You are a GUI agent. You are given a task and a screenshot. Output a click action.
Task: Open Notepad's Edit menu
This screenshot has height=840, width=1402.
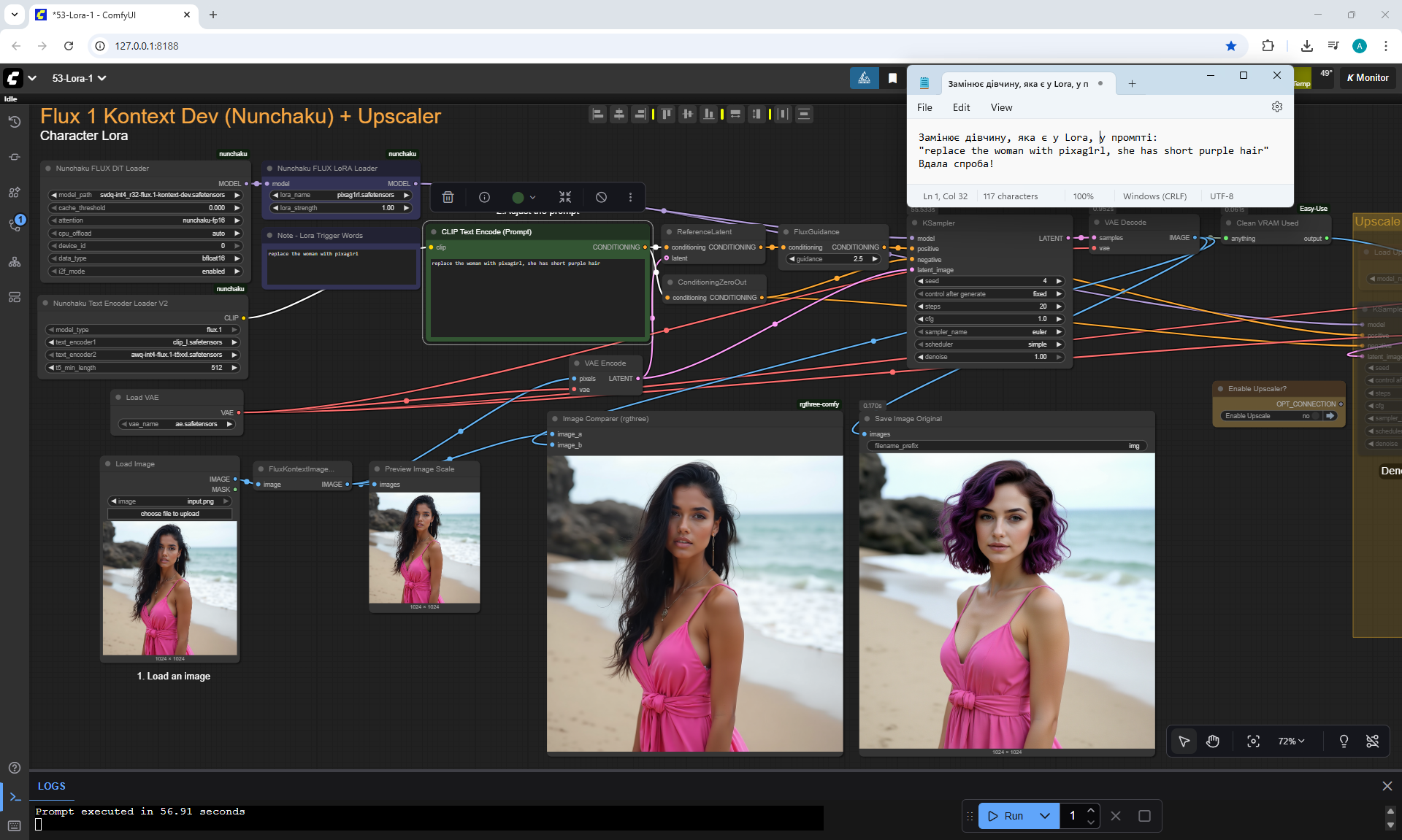coord(961,107)
